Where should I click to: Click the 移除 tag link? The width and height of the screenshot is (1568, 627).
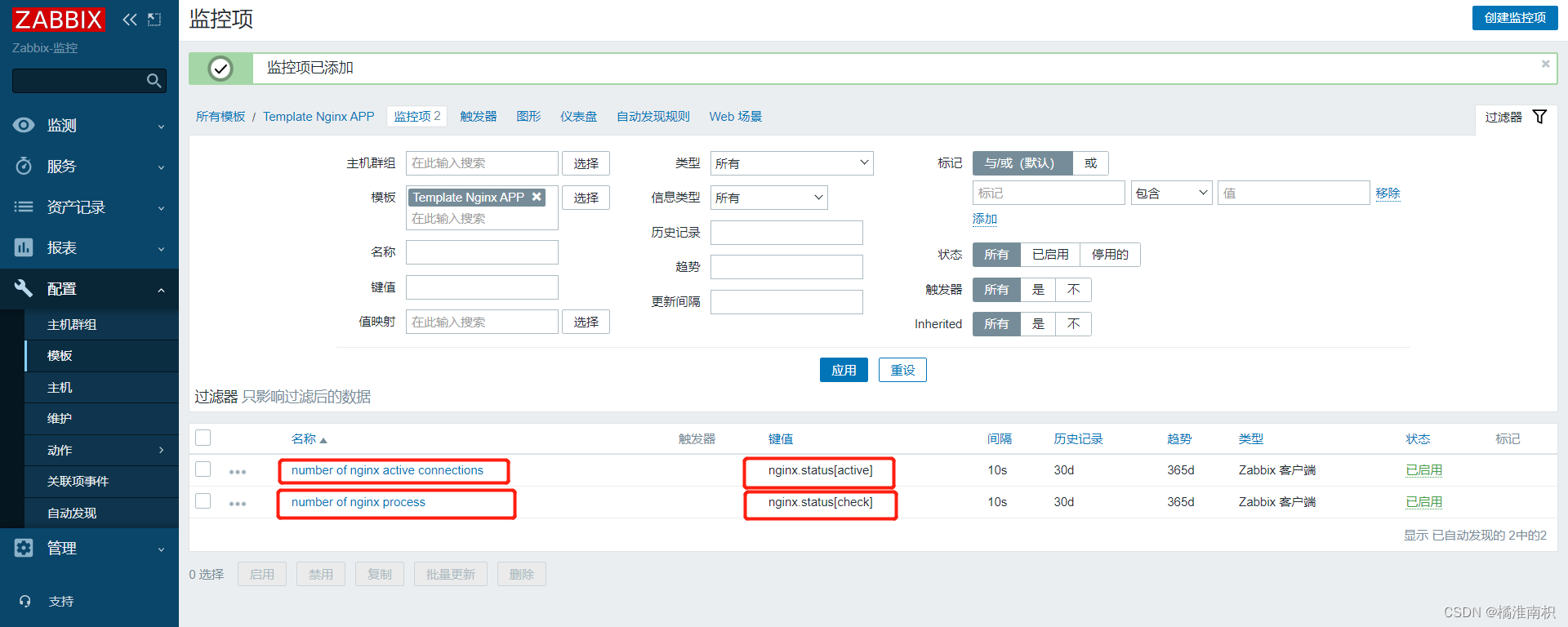(x=1388, y=193)
